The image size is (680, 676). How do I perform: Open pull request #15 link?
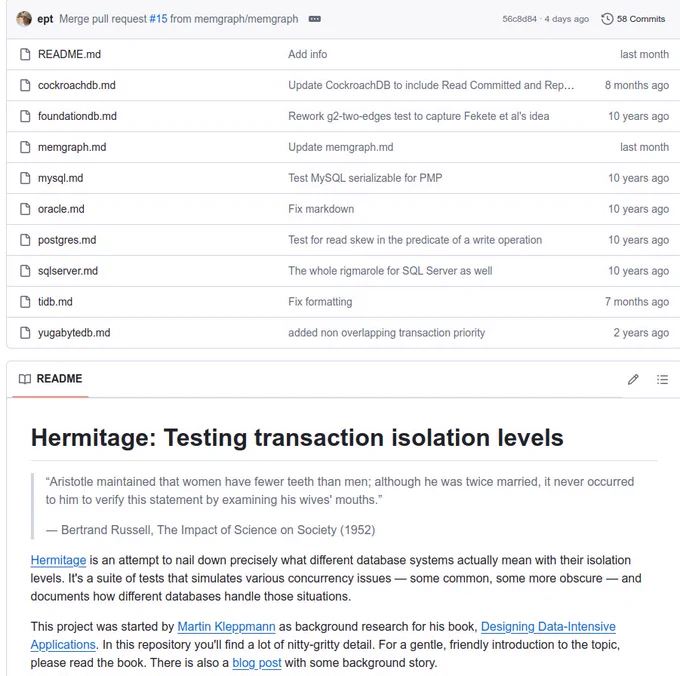158,19
